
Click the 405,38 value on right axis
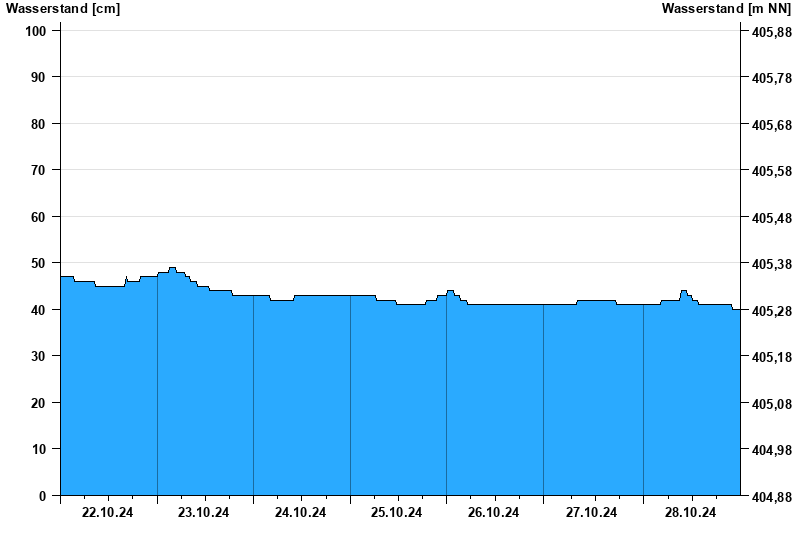(771, 264)
